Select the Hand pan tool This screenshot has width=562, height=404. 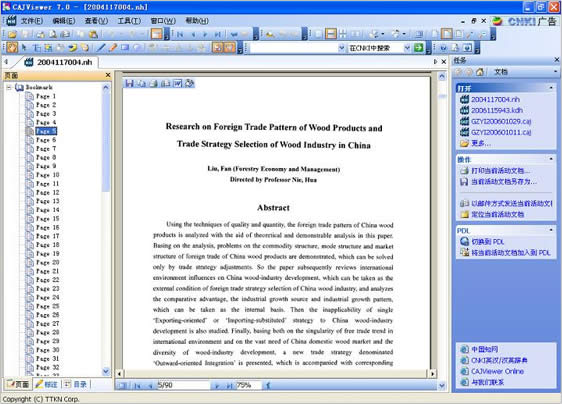tap(12, 48)
